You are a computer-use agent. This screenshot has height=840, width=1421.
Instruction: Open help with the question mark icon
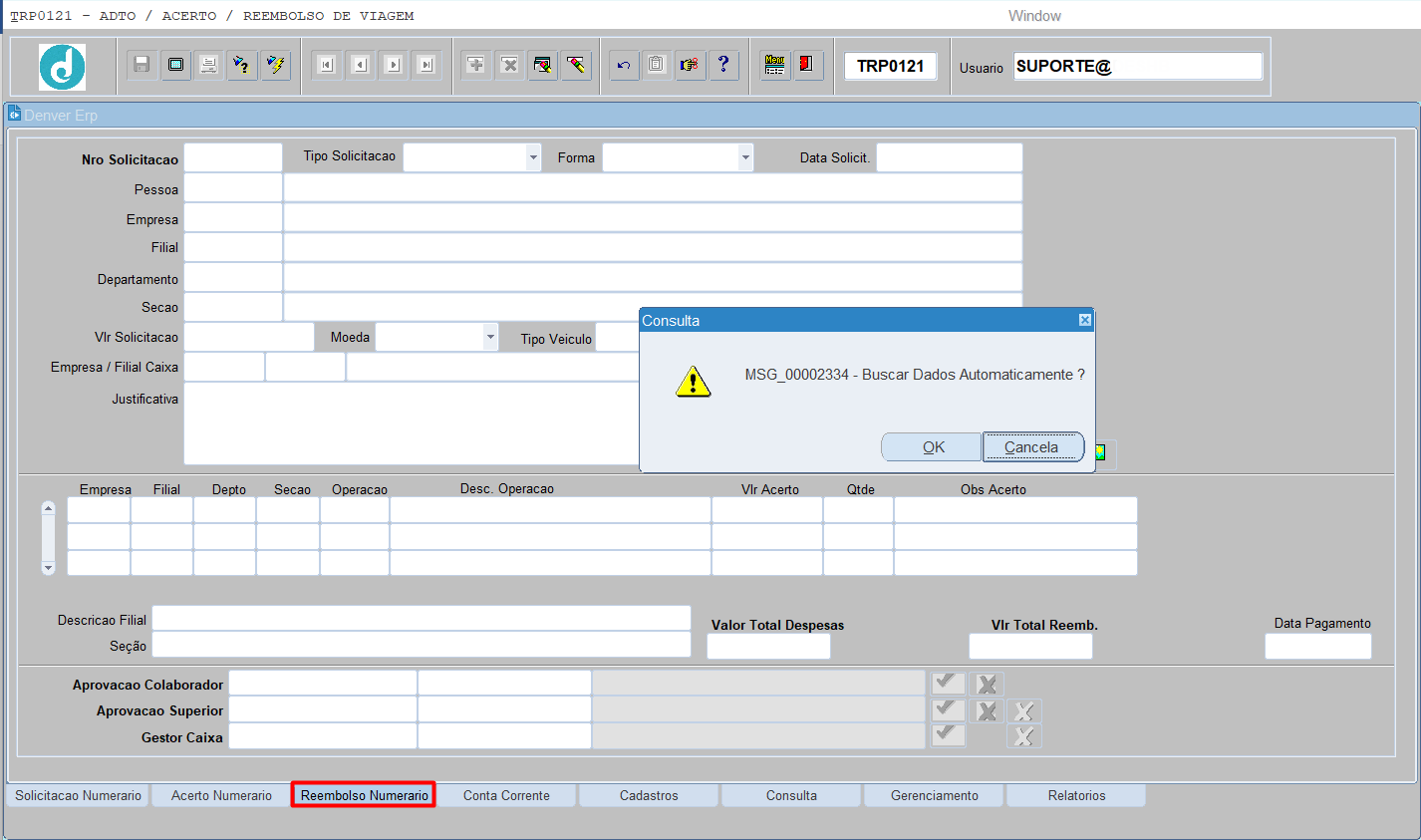point(723,65)
